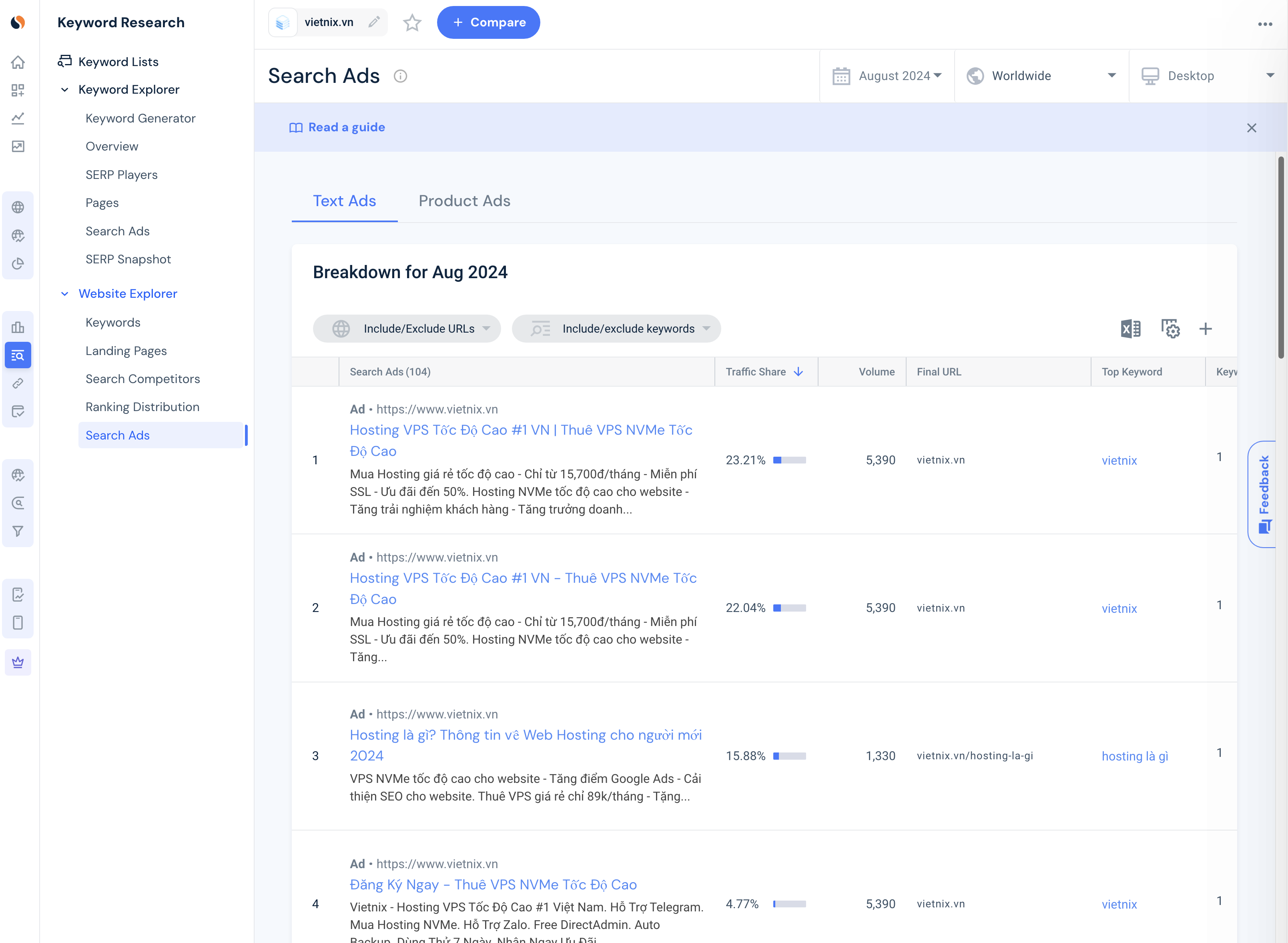
Task: Click info icon beside Search Ads title
Action: click(401, 76)
